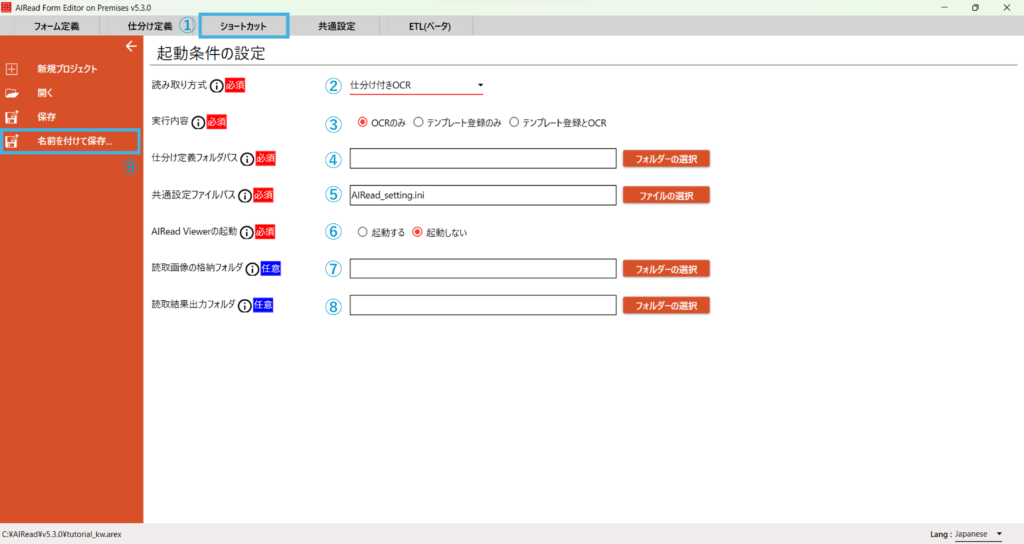Open the フォーム定義 tab
The height and width of the screenshot is (544, 1024).
[x=56, y=26]
